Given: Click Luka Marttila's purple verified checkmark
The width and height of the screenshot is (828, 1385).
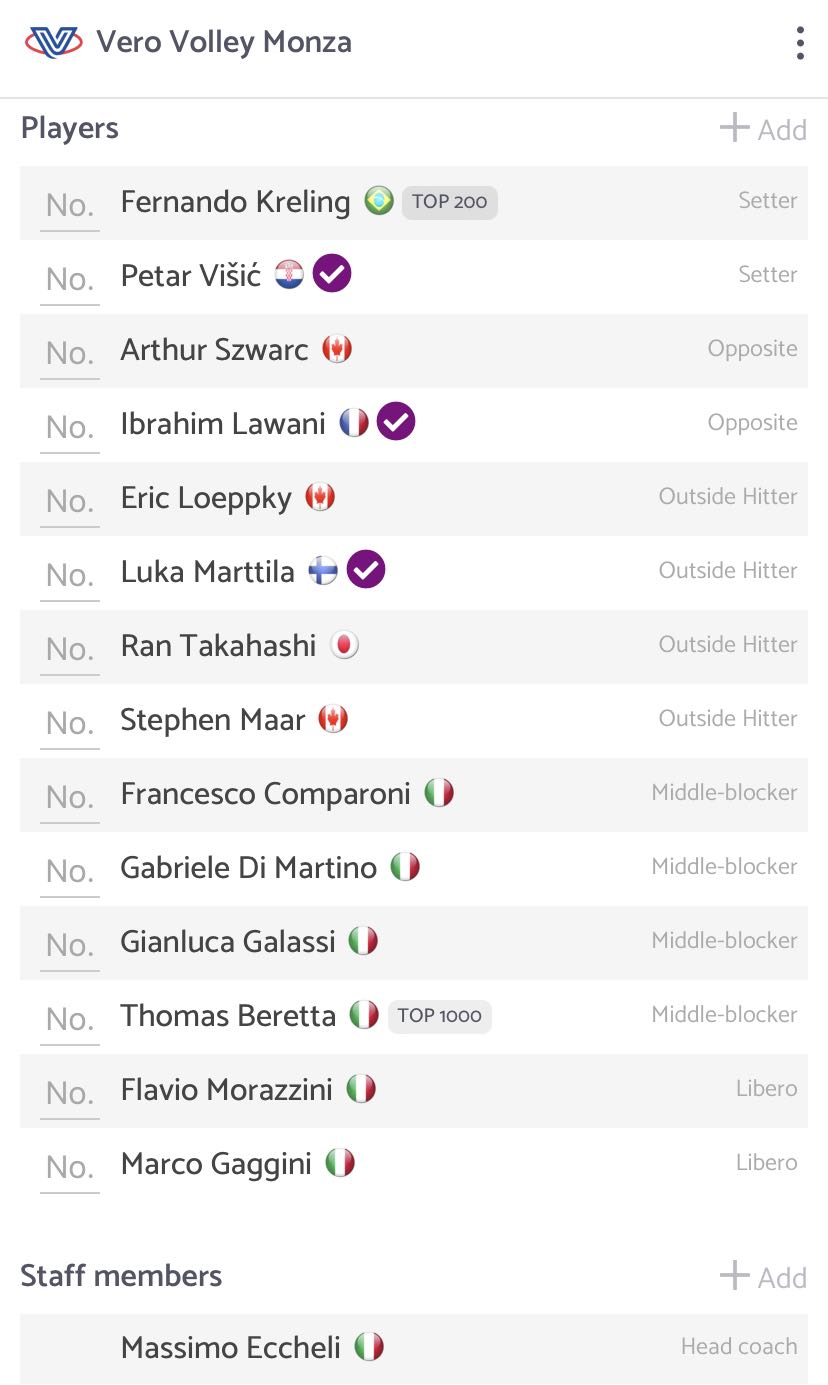Looking at the screenshot, I should coord(366,570).
